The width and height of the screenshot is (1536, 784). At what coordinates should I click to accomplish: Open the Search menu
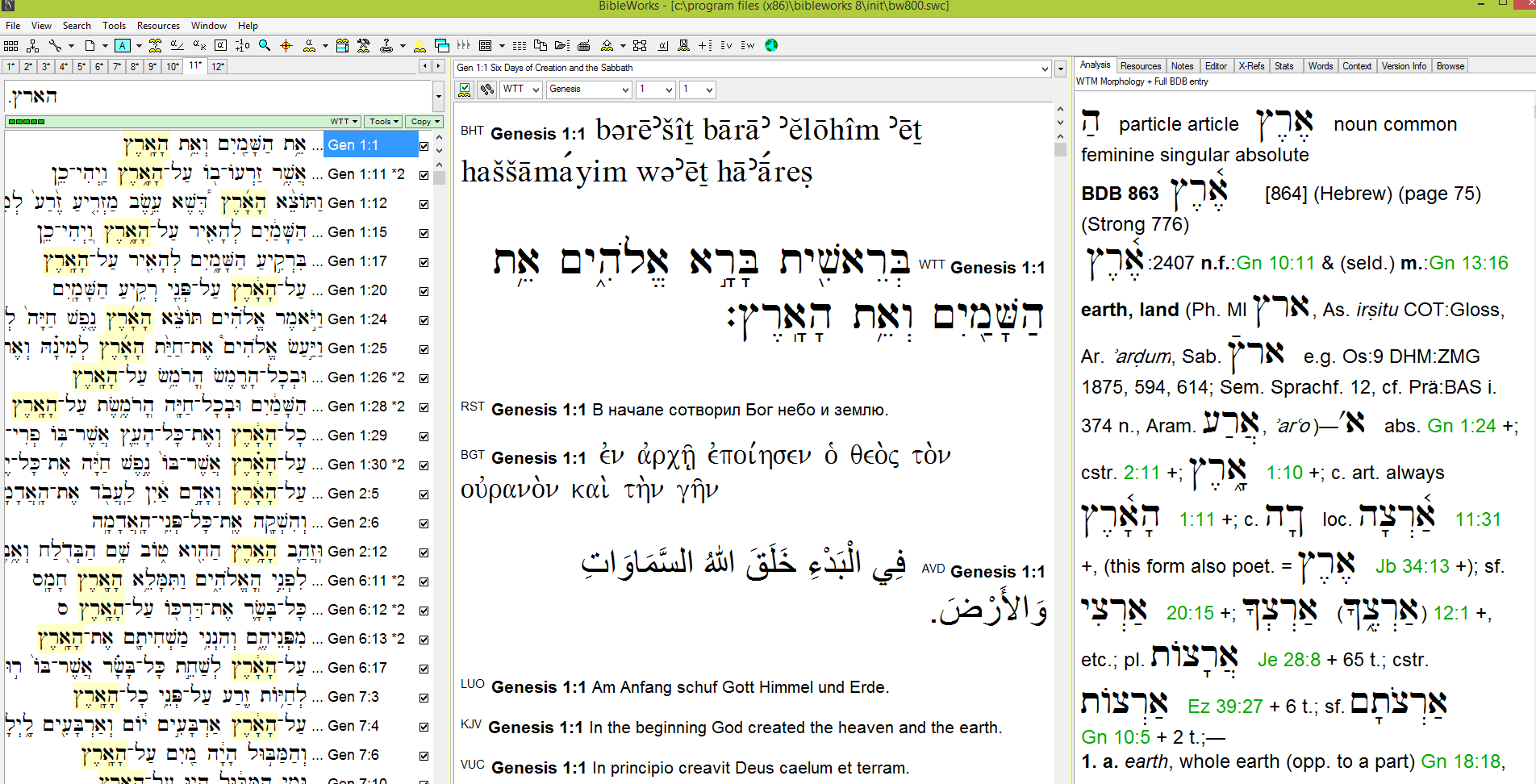[x=77, y=26]
